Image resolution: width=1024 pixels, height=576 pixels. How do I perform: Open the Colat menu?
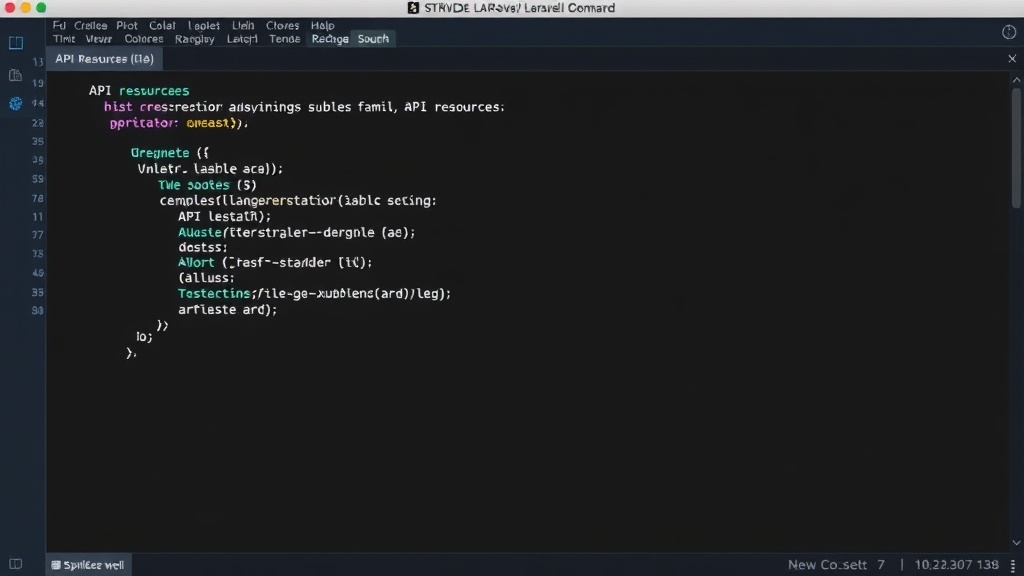(162, 25)
